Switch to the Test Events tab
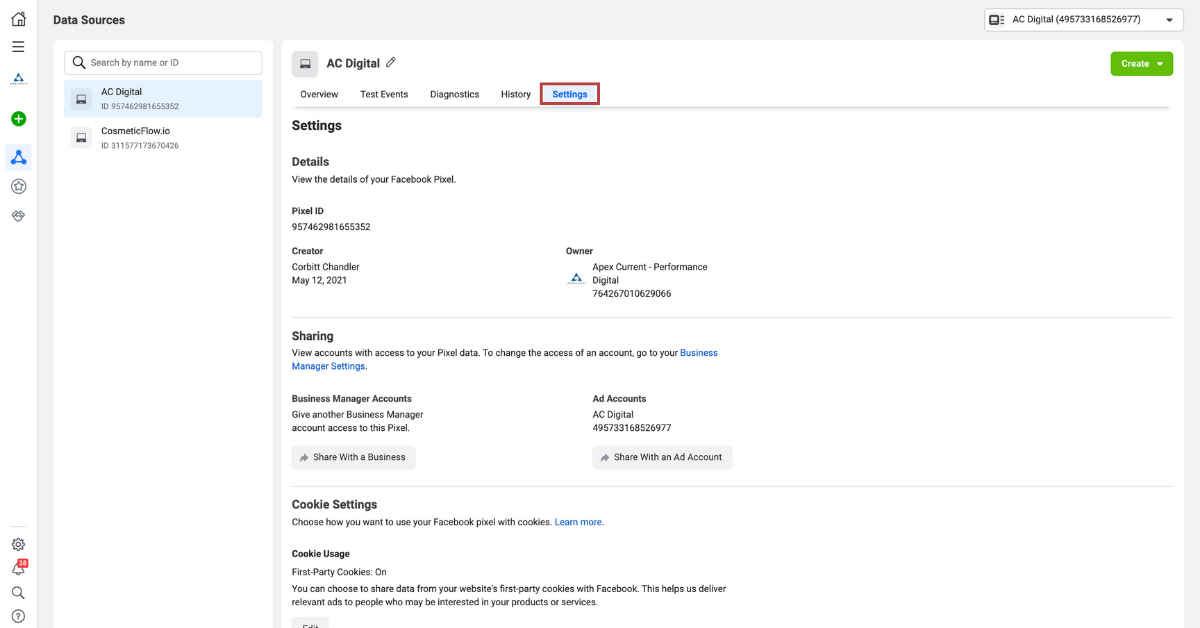Image resolution: width=1200 pixels, height=628 pixels. [384, 94]
